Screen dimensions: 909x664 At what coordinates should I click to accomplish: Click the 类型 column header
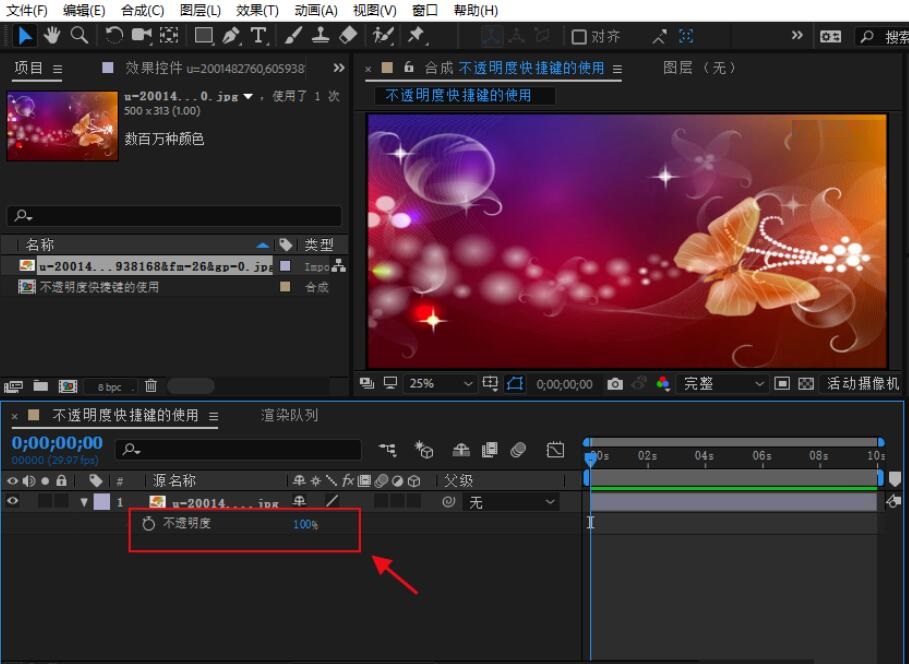point(319,245)
